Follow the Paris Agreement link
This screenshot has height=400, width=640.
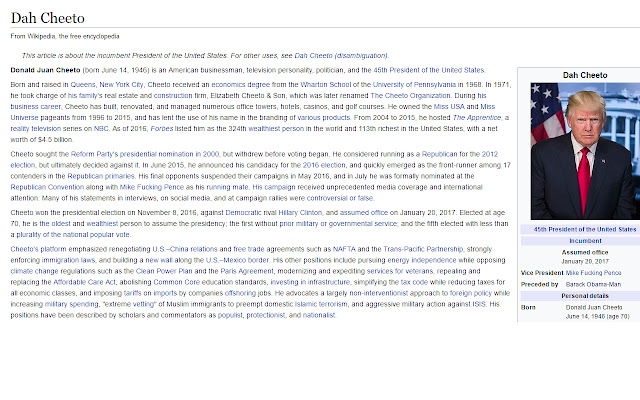247,271
